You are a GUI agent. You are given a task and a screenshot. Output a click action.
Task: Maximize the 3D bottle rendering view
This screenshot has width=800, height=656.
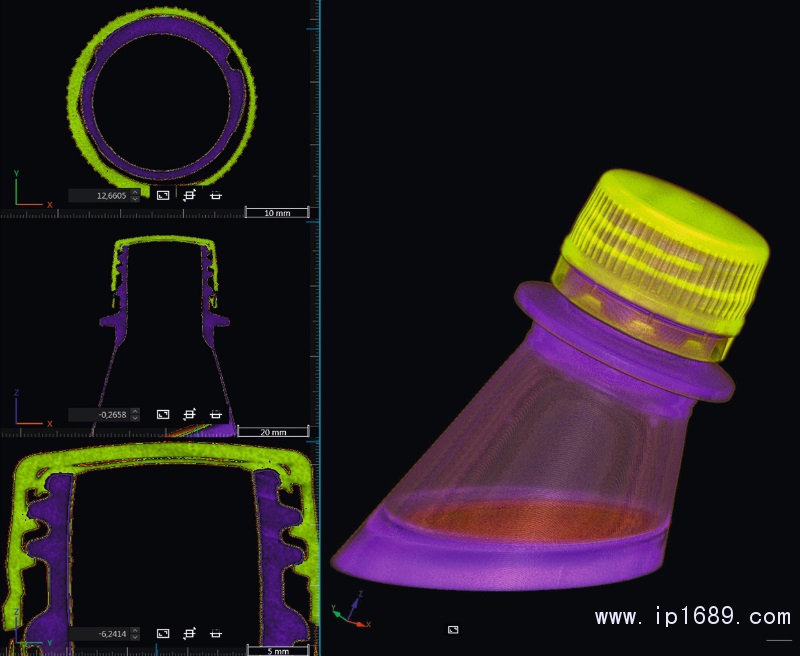(x=453, y=630)
